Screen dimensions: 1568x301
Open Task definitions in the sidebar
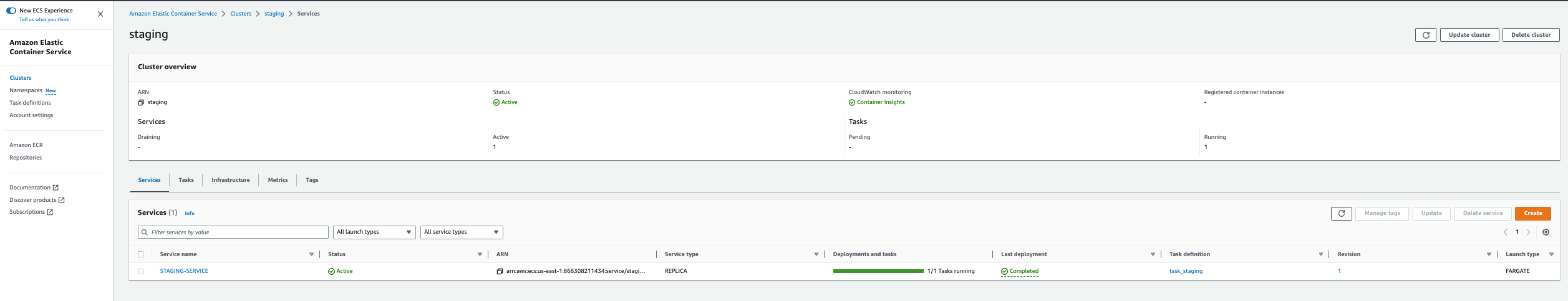pos(30,103)
